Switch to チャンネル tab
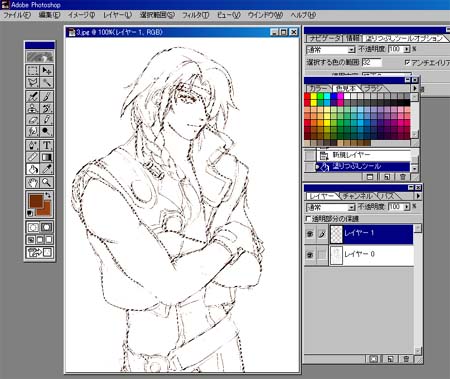450x379 pixels. (x=357, y=196)
